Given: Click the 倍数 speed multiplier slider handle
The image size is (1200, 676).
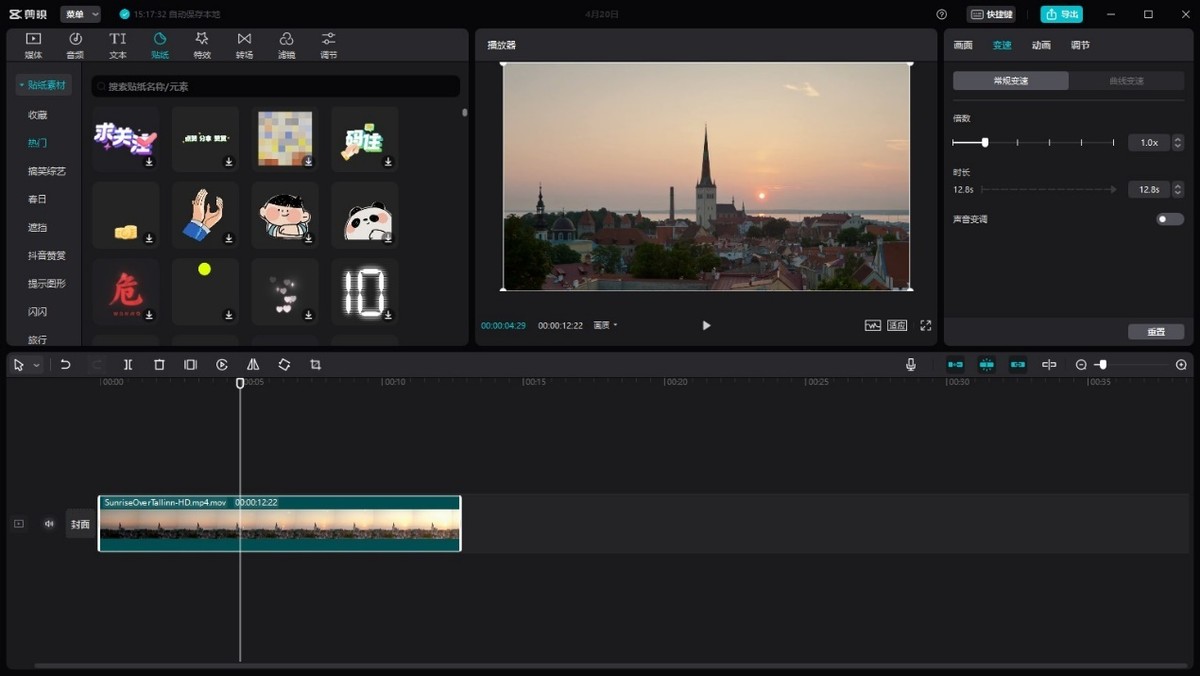Looking at the screenshot, I should click(x=985, y=142).
